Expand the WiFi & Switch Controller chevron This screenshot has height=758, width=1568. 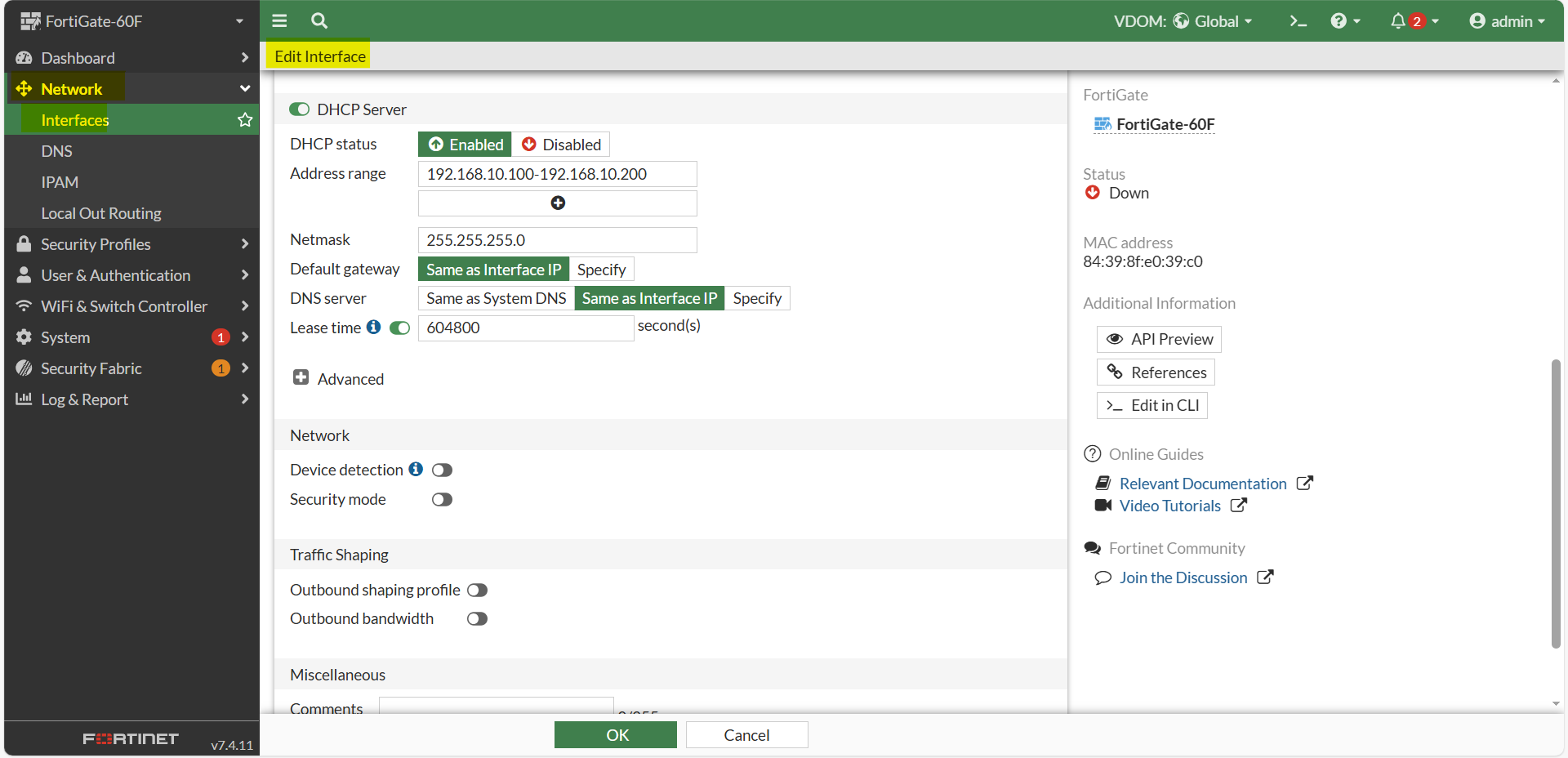coord(245,306)
